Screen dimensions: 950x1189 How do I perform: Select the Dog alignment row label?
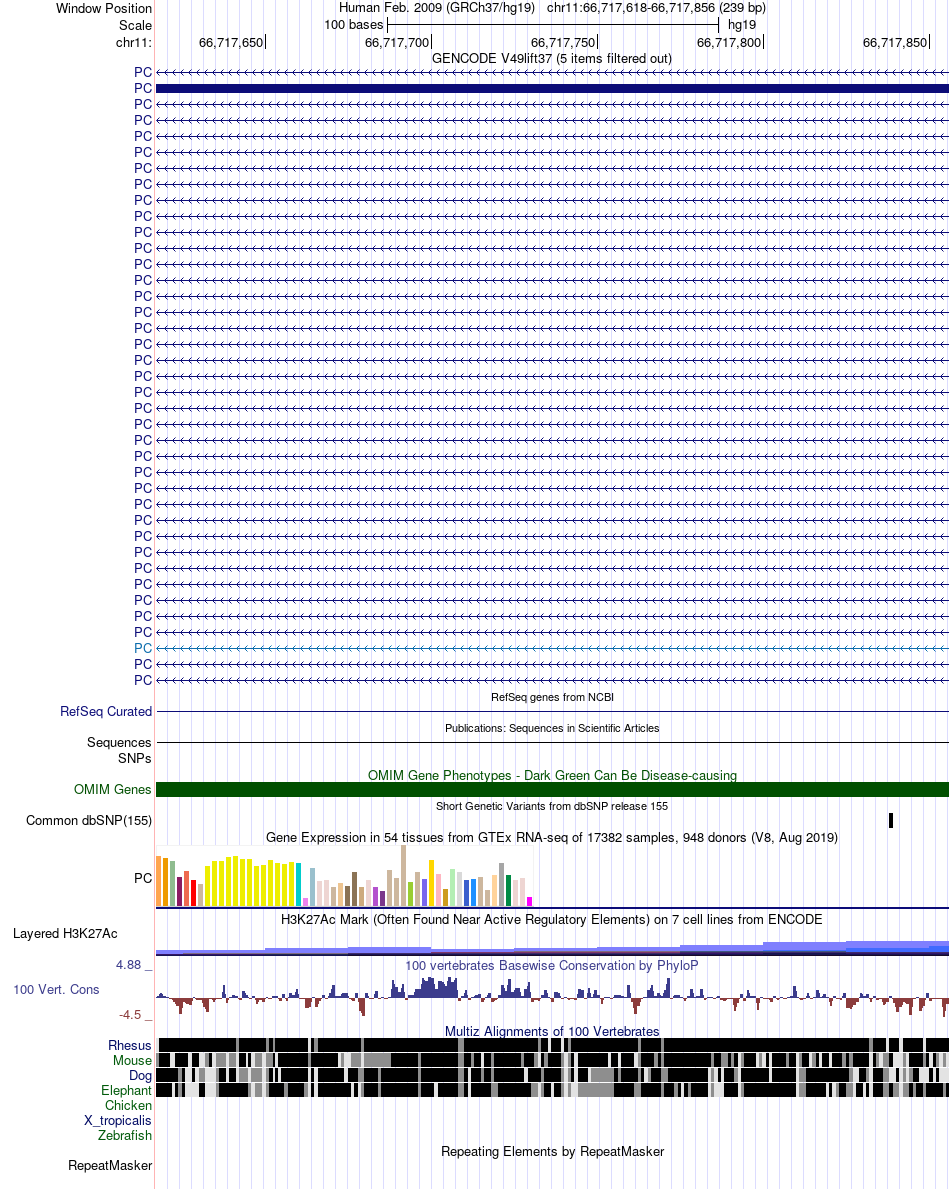140,1075
